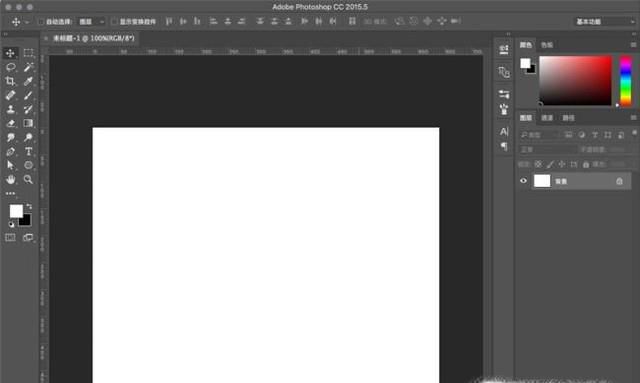Screen dimensions: 640x383
Task: Select the Eraser tool
Action: pos(11,123)
